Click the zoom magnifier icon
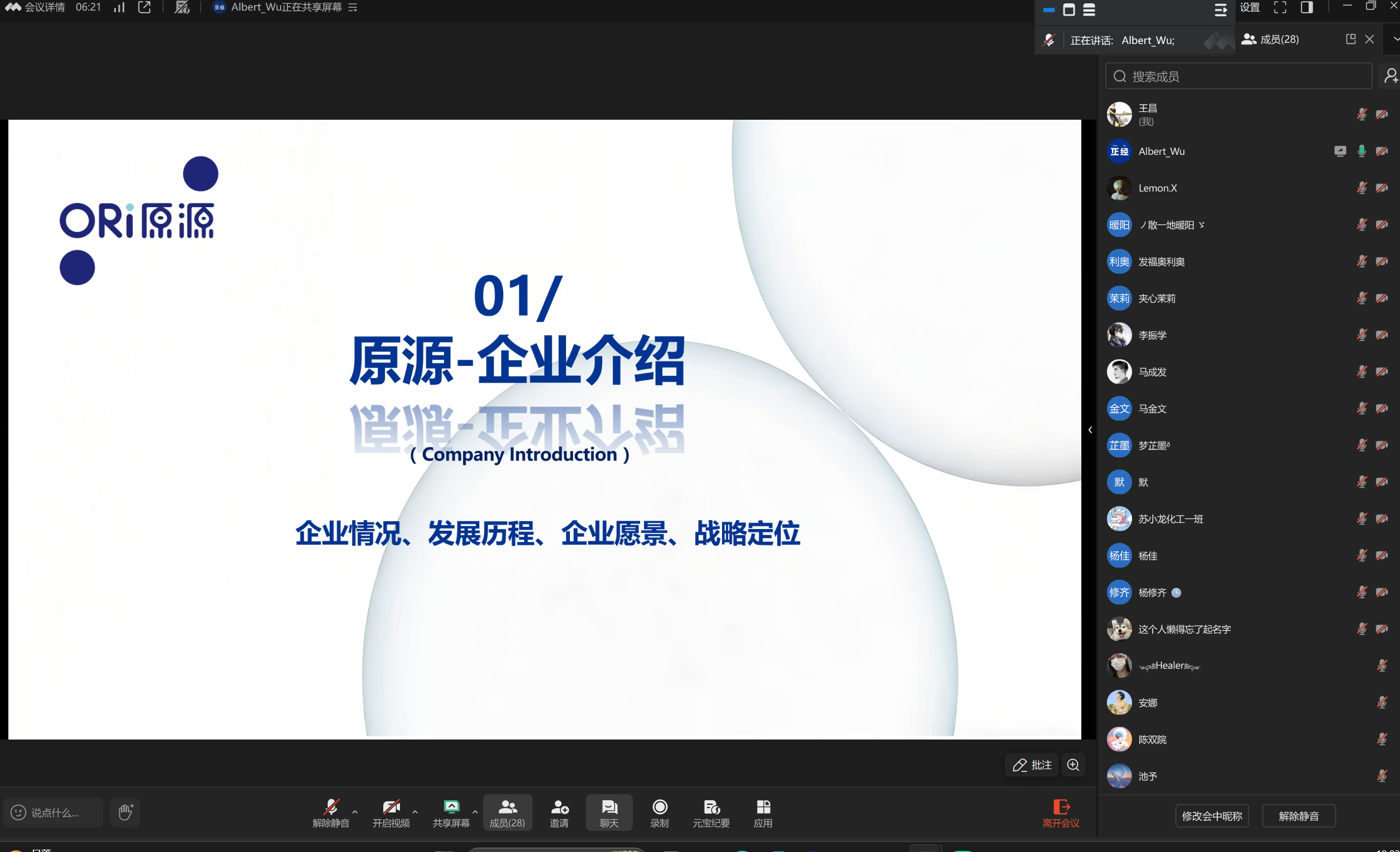Screen dimensions: 1400x852 pyautogui.click(x=1074, y=765)
